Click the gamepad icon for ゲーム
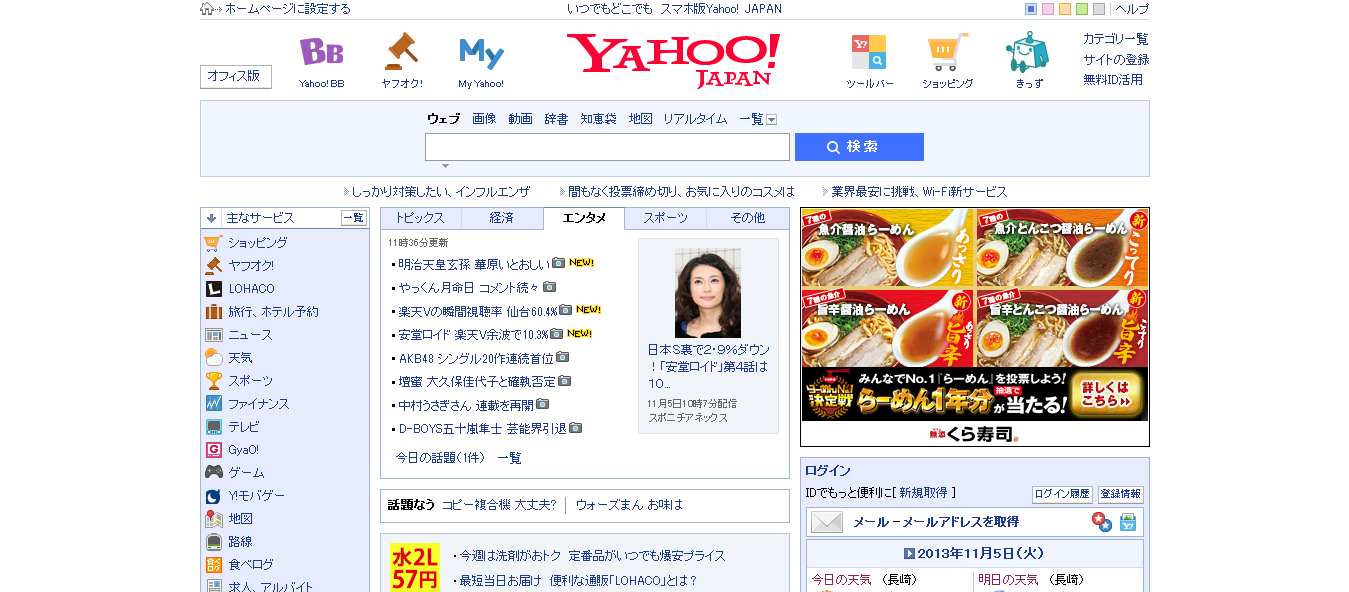The height and width of the screenshot is (592, 1349). coord(213,472)
